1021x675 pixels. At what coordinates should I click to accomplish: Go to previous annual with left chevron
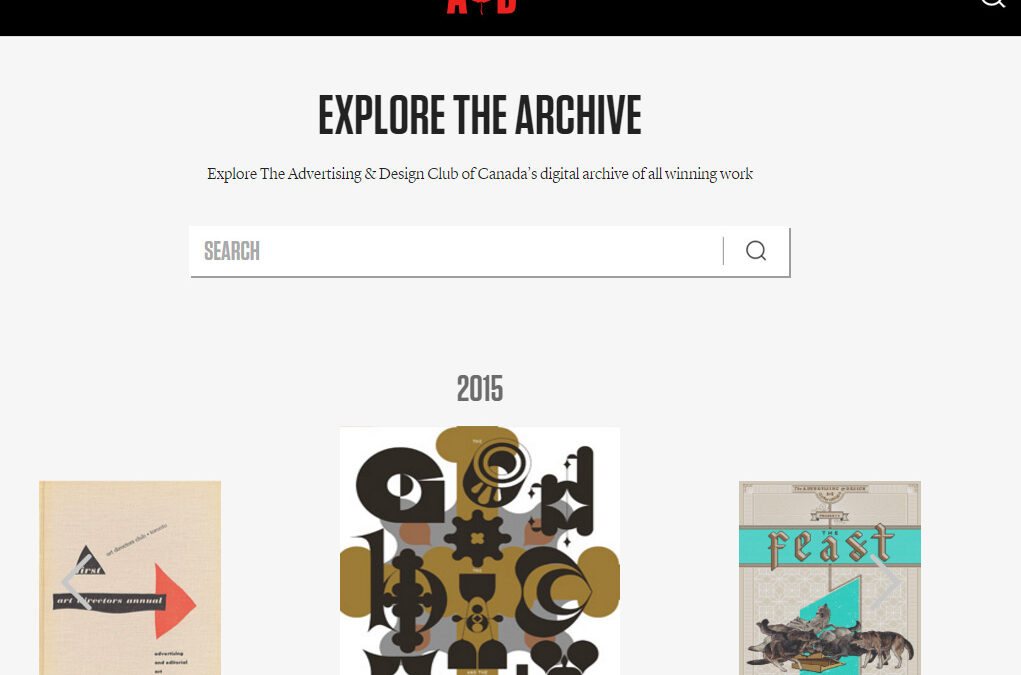(76, 582)
